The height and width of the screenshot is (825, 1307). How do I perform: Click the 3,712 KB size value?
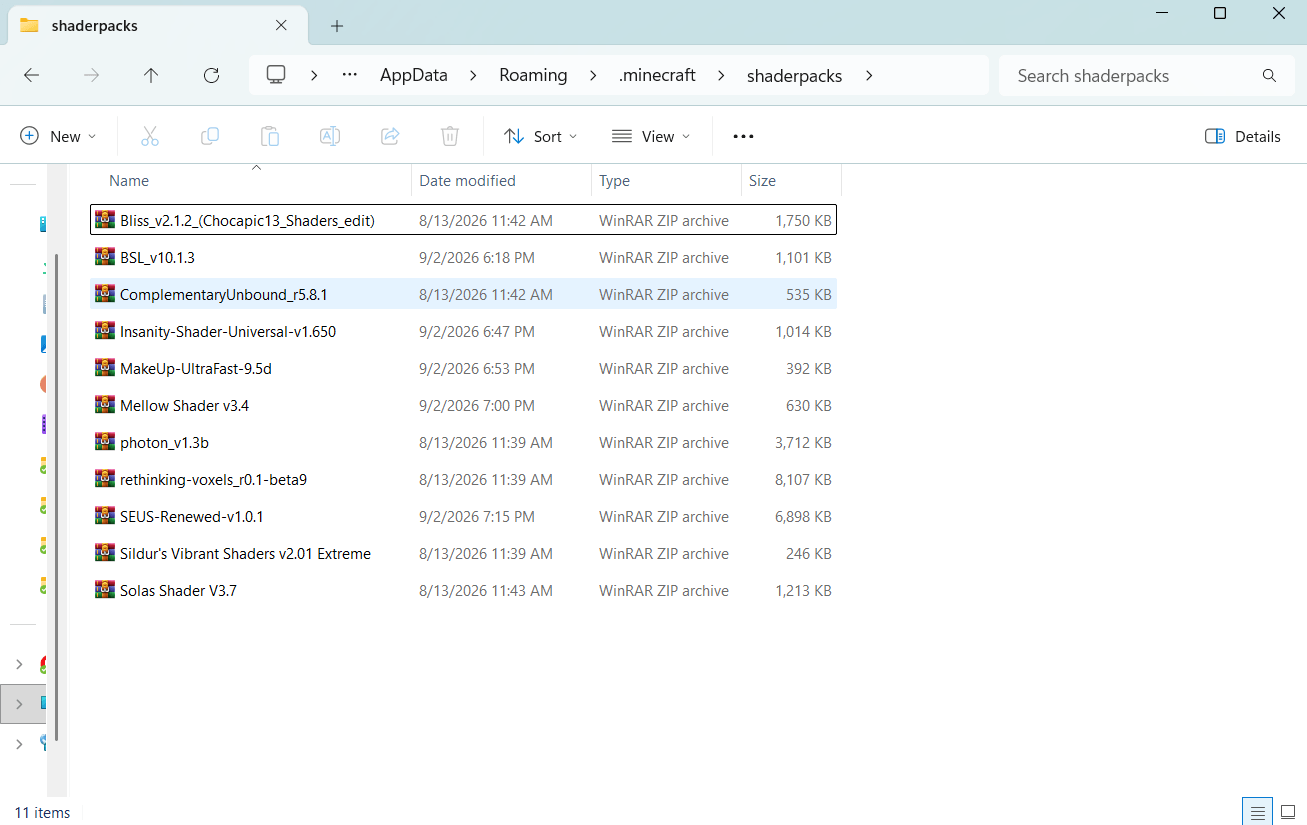point(803,442)
